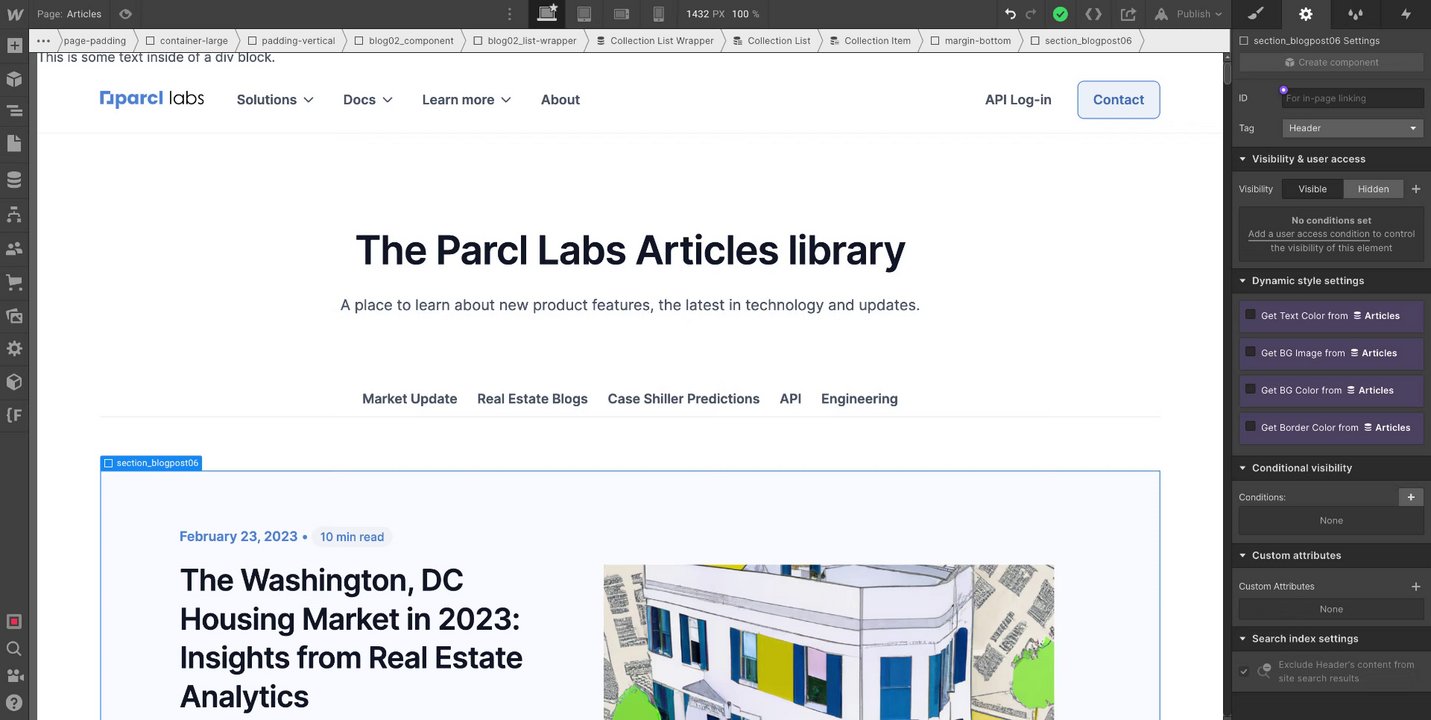Switch to Mobile portrait breakpoint
Screen dimensions: 1431x720
tap(658, 14)
